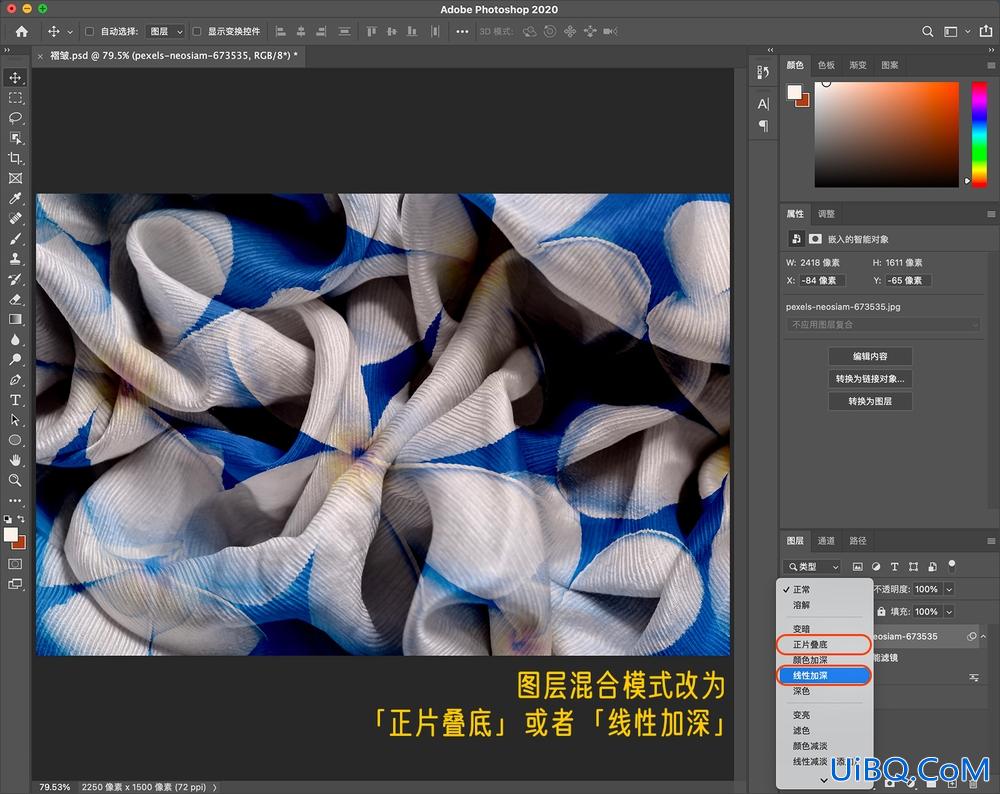
Task: Open the Layers panel flyout menu
Action: click(990, 541)
